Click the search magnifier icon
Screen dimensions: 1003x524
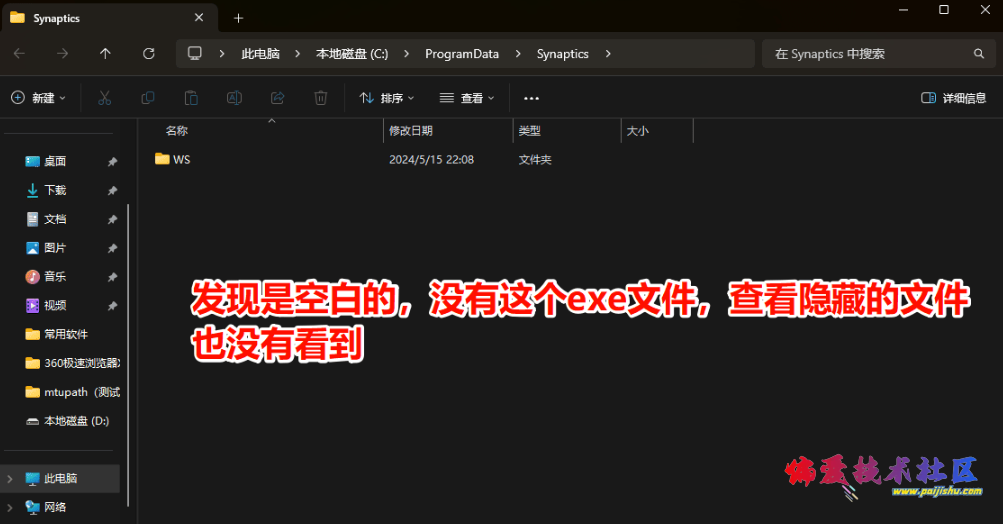(x=979, y=54)
